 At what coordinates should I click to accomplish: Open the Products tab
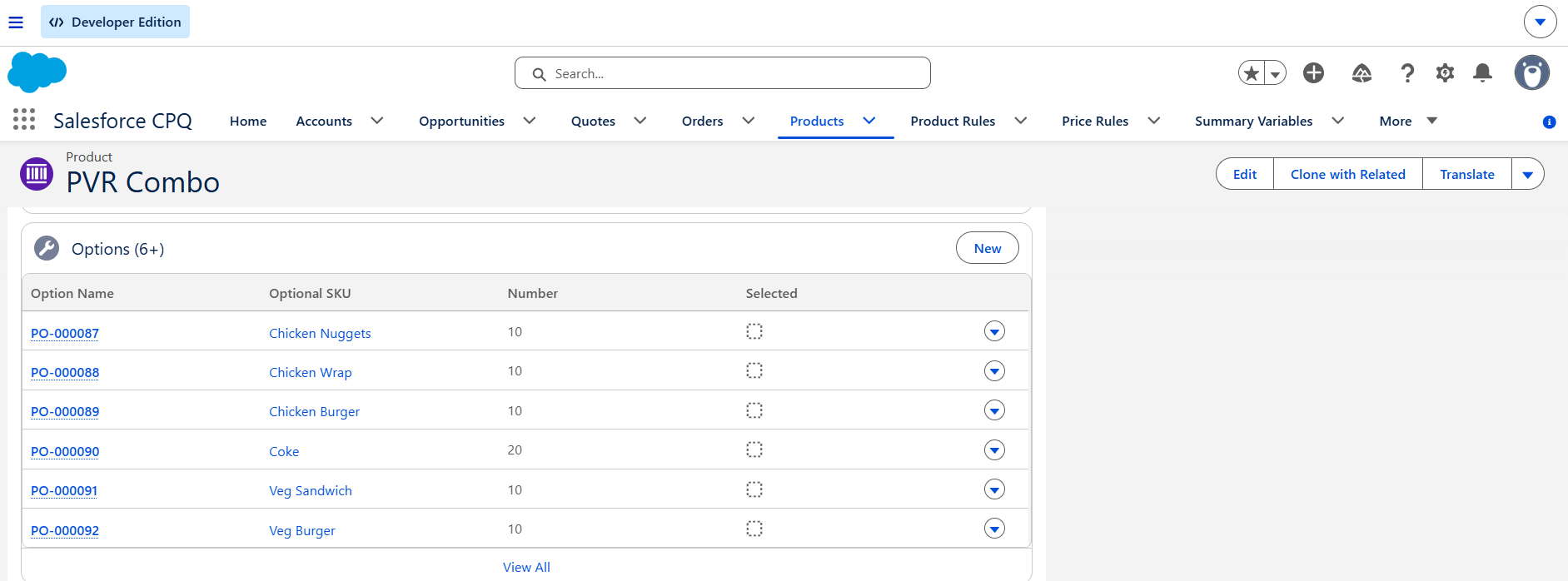point(817,121)
